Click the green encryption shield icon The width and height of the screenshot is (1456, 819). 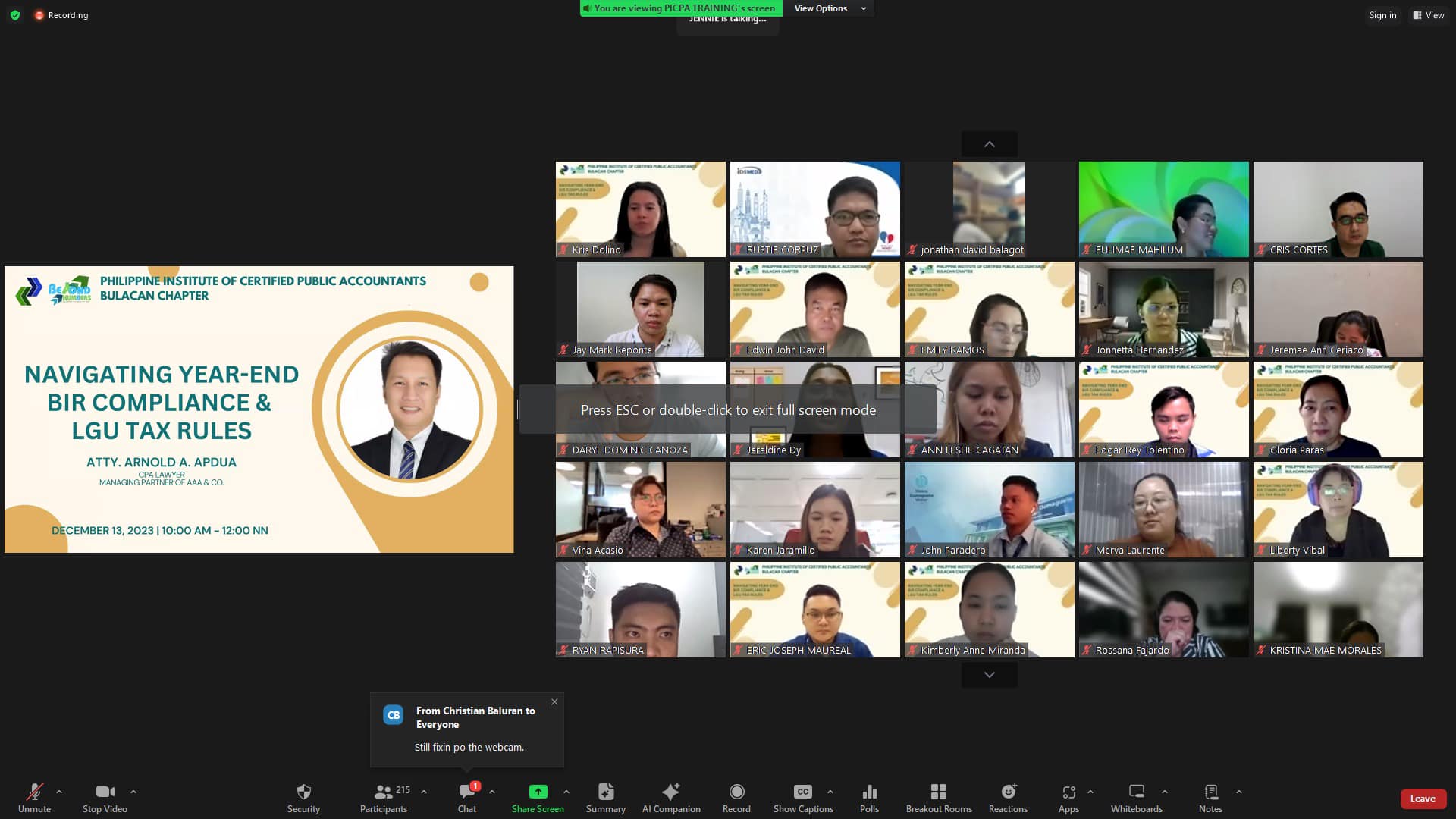(x=15, y=15)
